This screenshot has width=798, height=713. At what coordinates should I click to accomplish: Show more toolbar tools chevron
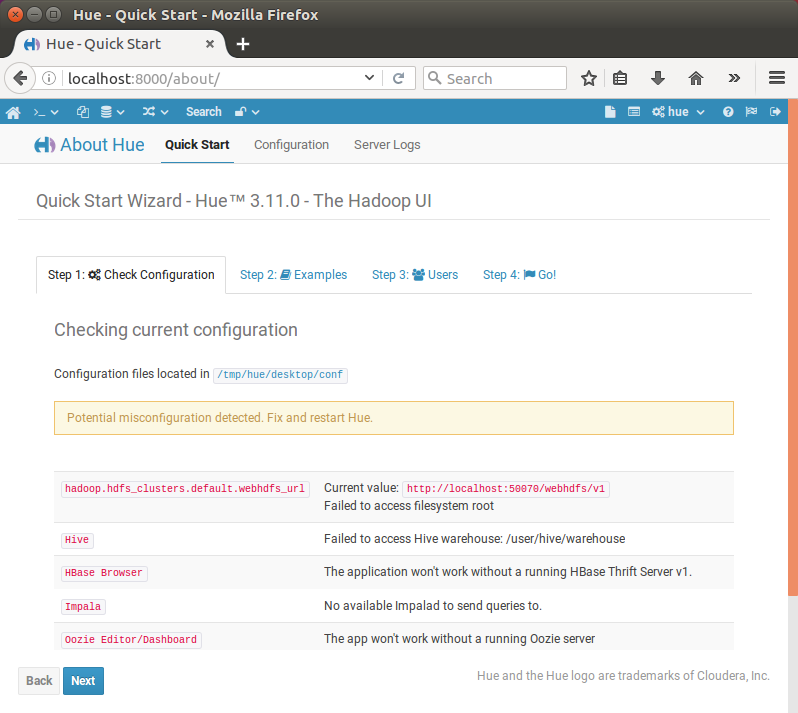pos(734,78)
